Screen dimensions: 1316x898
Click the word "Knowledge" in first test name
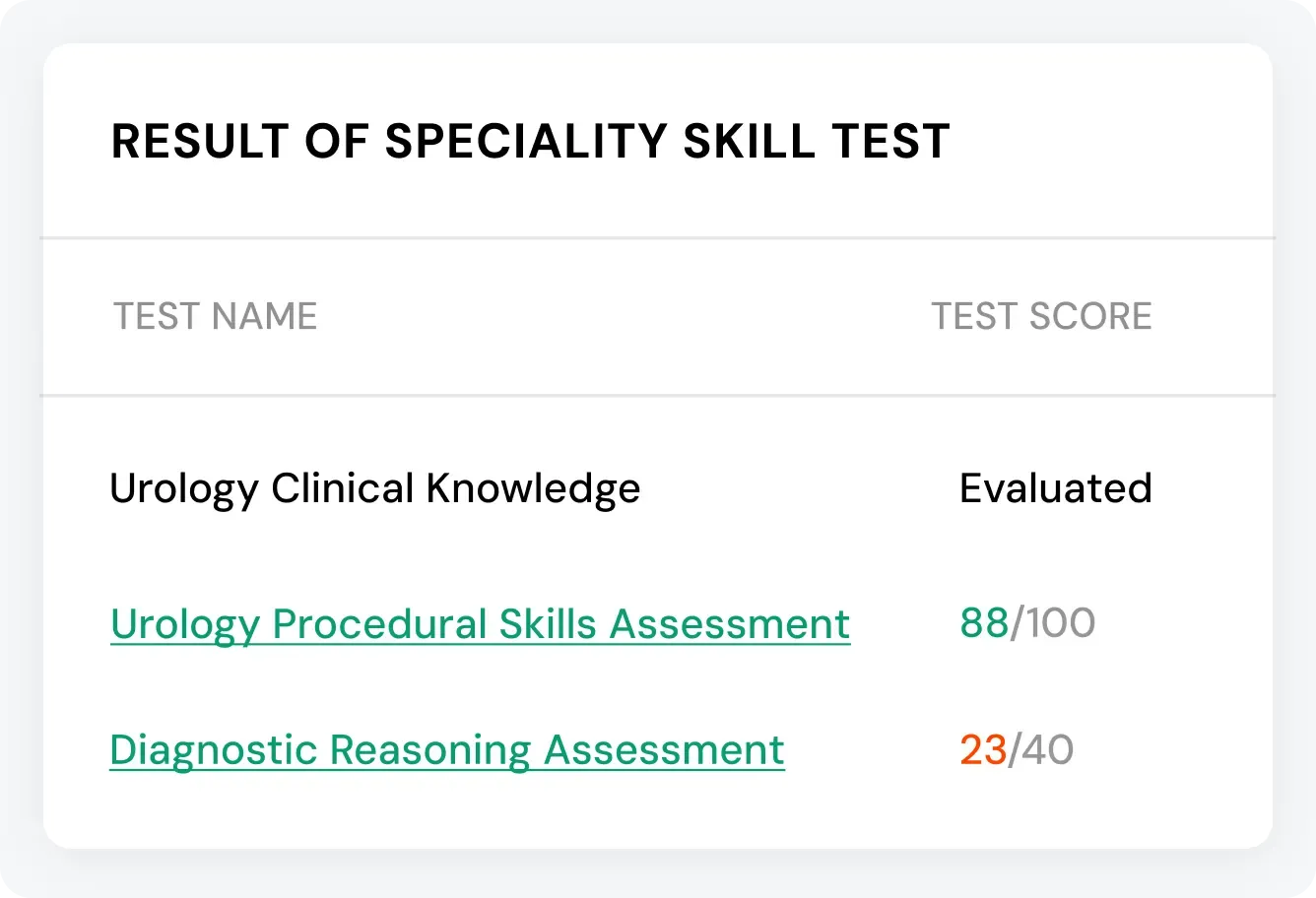click(533, 489)
